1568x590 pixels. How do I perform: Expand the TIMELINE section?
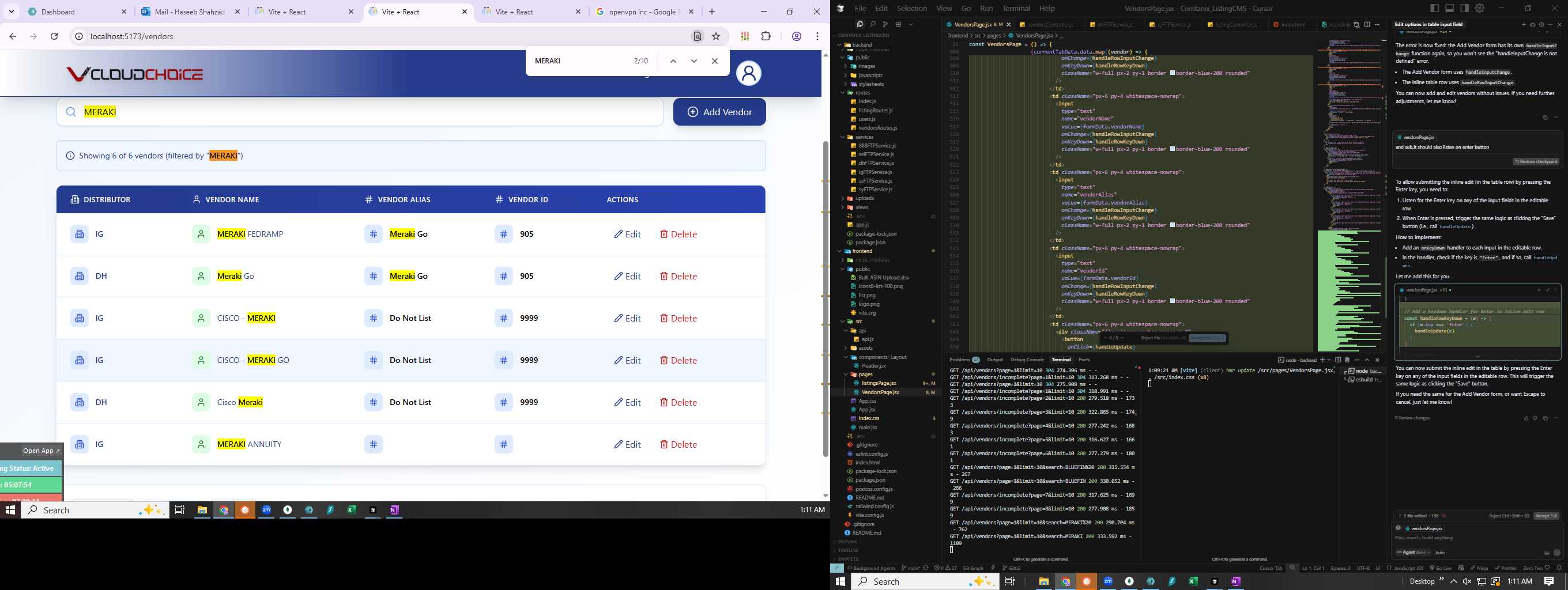tap(848, 550)
